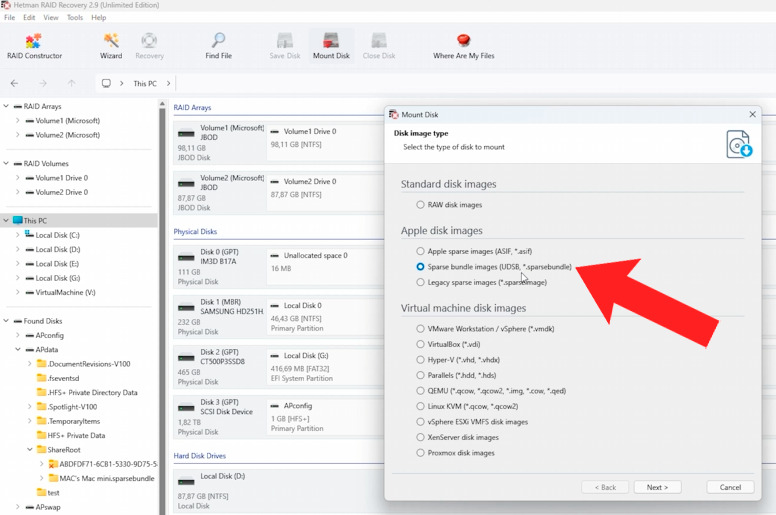This screenshot has width=776, height=515.
Task: Open the RAID Constructor tool
Action: point(34,46)
